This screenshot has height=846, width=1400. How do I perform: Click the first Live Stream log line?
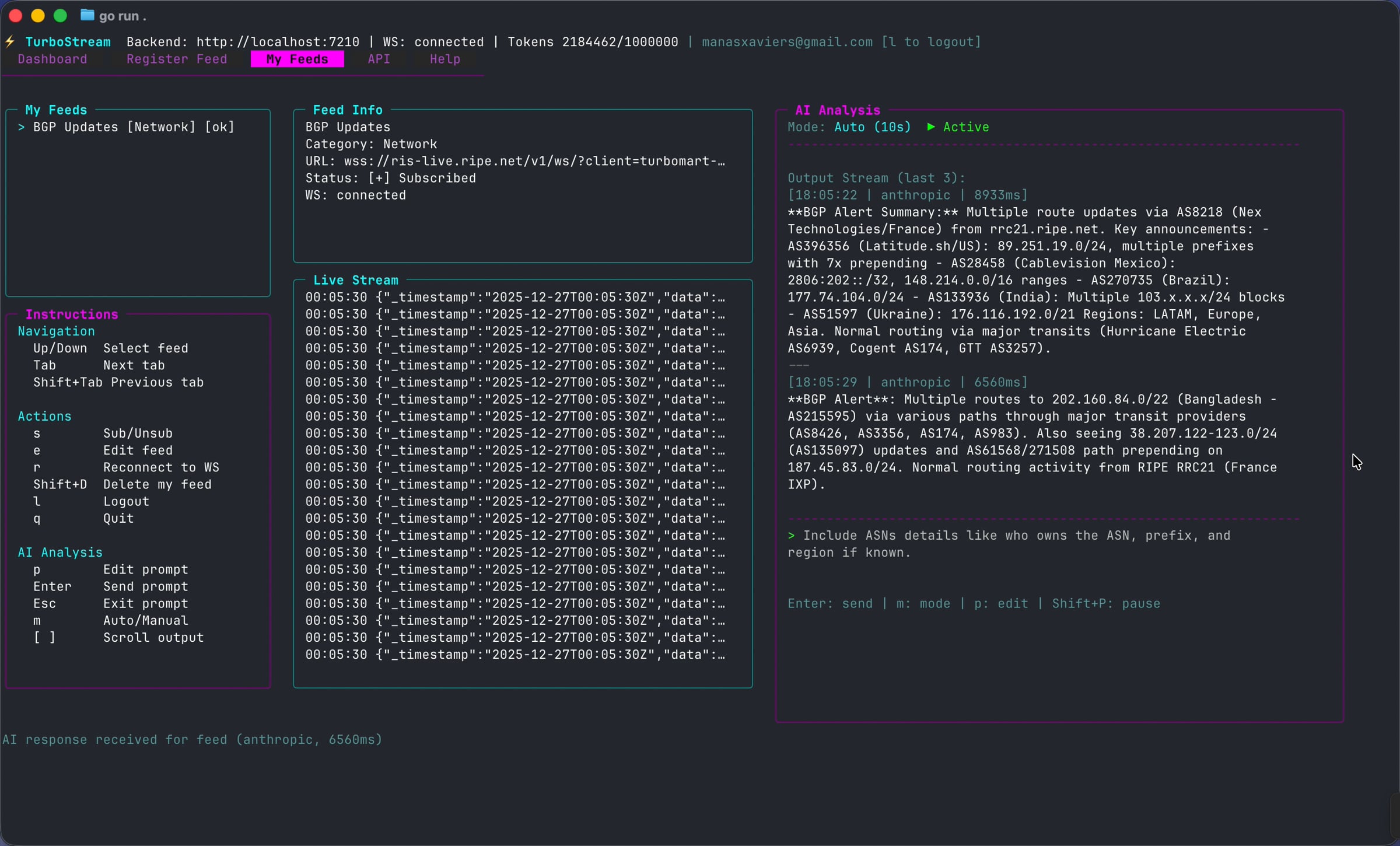(x=514, y=298)
